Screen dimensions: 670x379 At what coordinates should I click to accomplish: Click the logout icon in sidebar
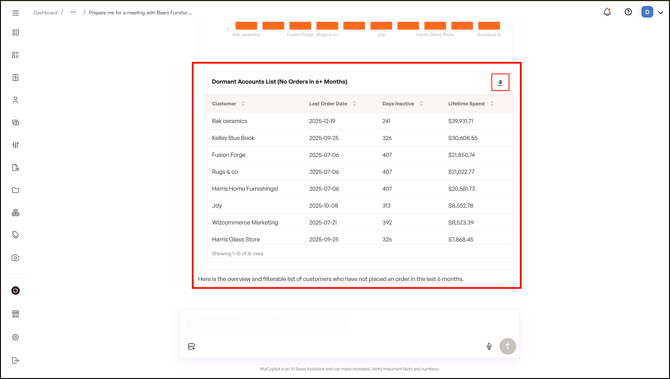[15, 360]
